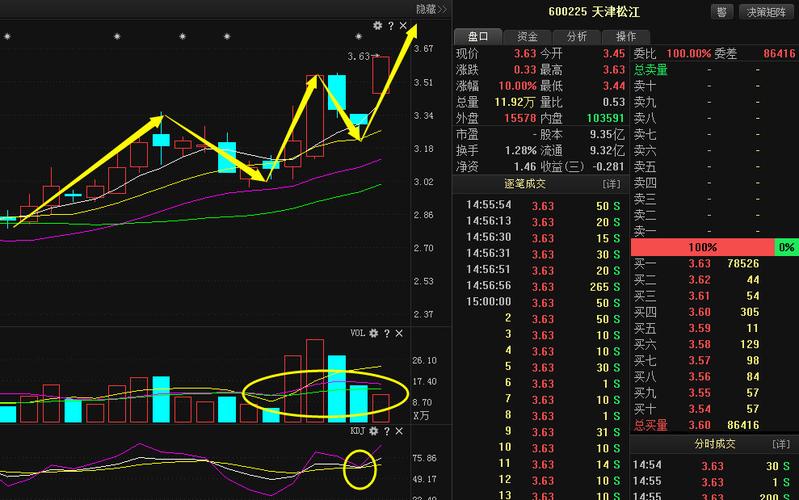Image resolution: width=799 pixels, height=500 pixels.
Task: Close the main candlestick chart panel
Action: click(403, 25)
